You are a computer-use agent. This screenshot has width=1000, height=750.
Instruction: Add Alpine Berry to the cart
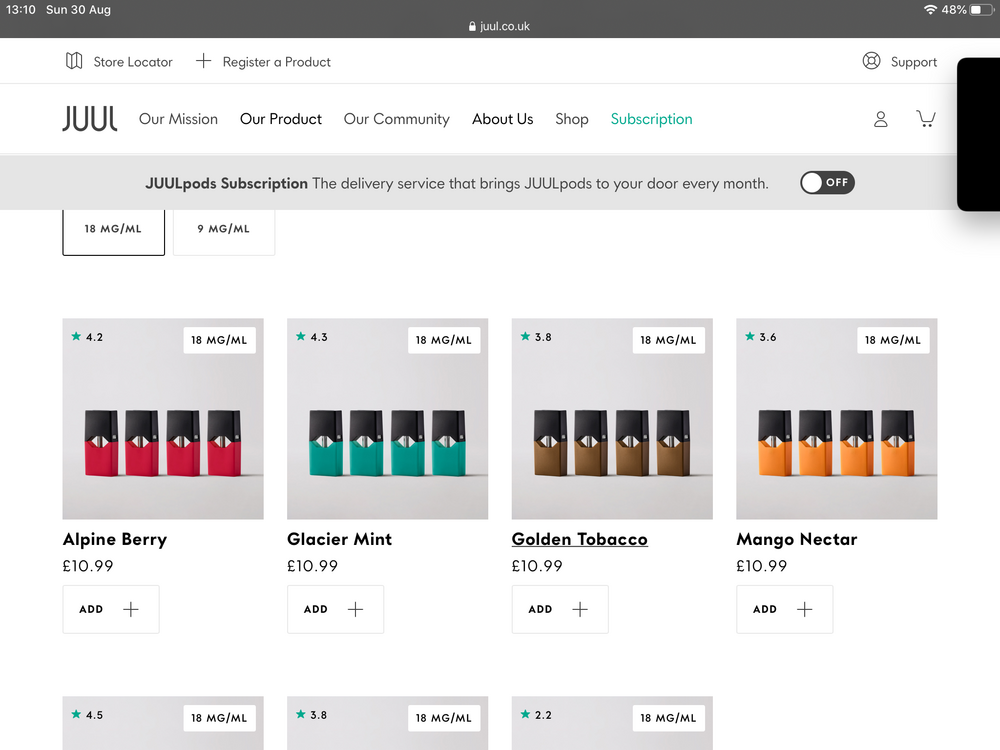[110, 609]
